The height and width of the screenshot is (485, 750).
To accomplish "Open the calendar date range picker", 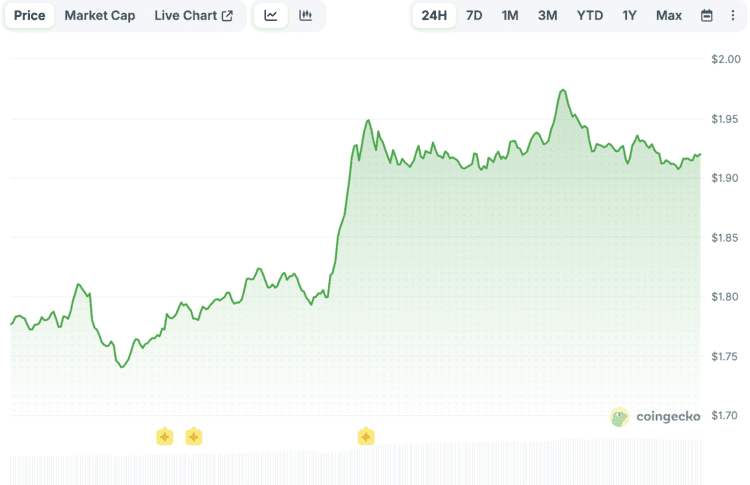I will (707, 16).
